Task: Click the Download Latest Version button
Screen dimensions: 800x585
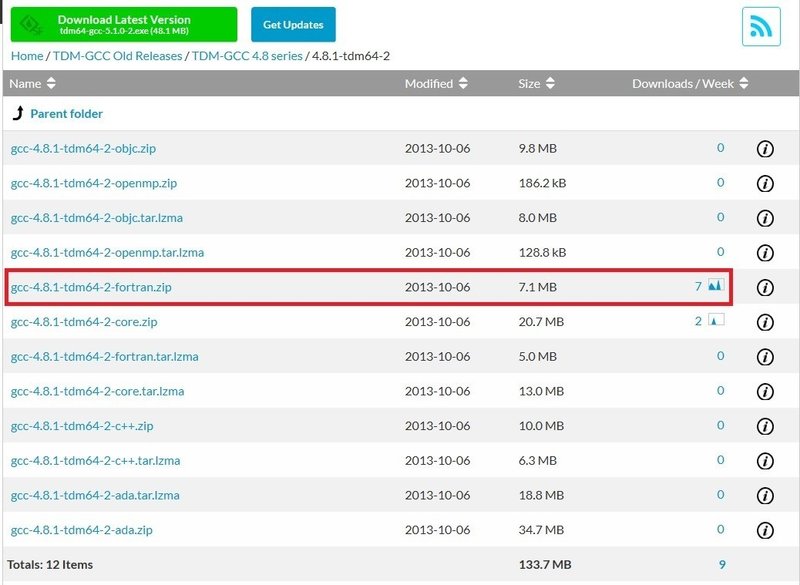Action: (124, 24)
